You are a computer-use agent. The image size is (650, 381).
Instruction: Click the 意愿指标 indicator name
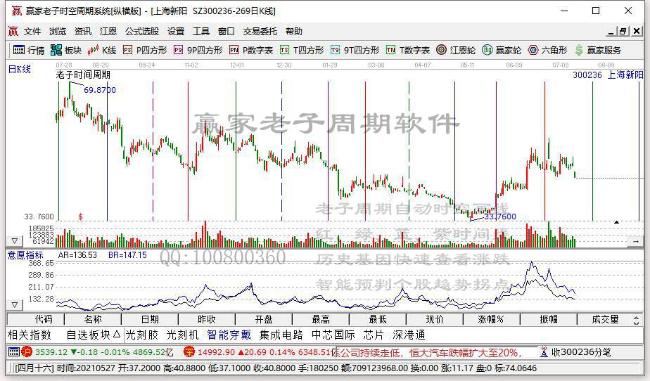25,255
